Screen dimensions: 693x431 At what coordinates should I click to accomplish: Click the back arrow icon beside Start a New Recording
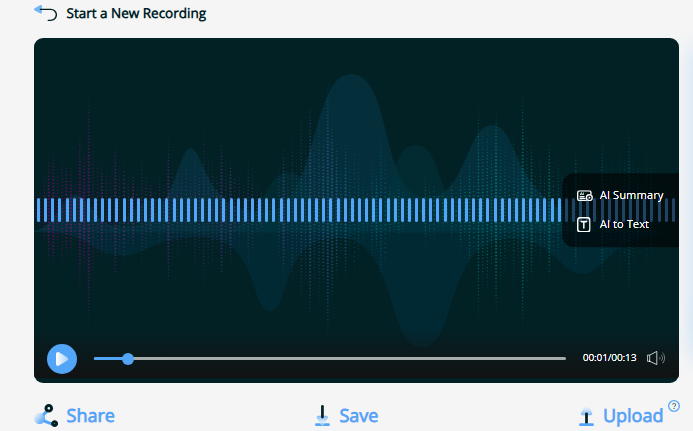[x=46, y=13]
